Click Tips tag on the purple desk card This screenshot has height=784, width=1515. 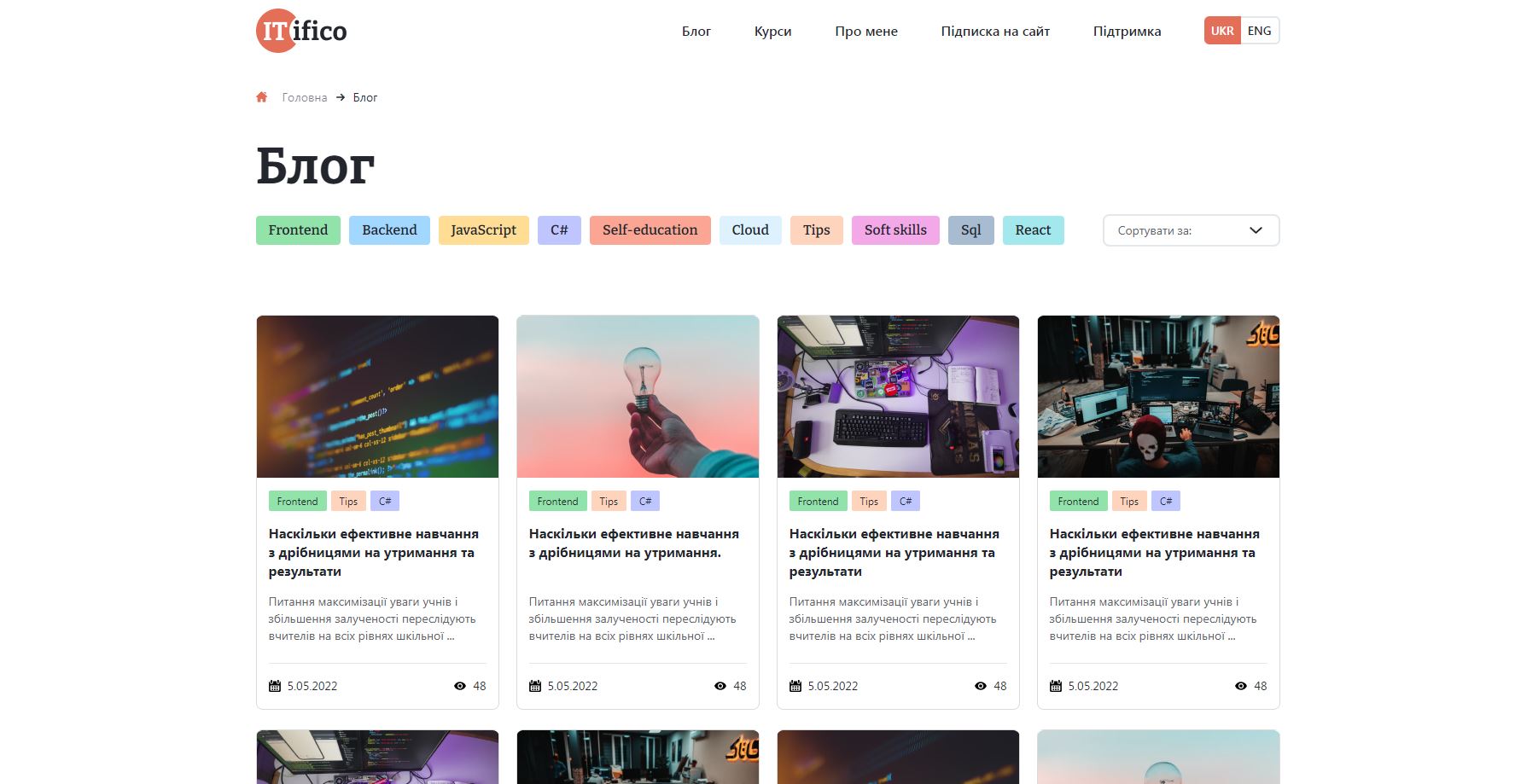tap(869, 501)
